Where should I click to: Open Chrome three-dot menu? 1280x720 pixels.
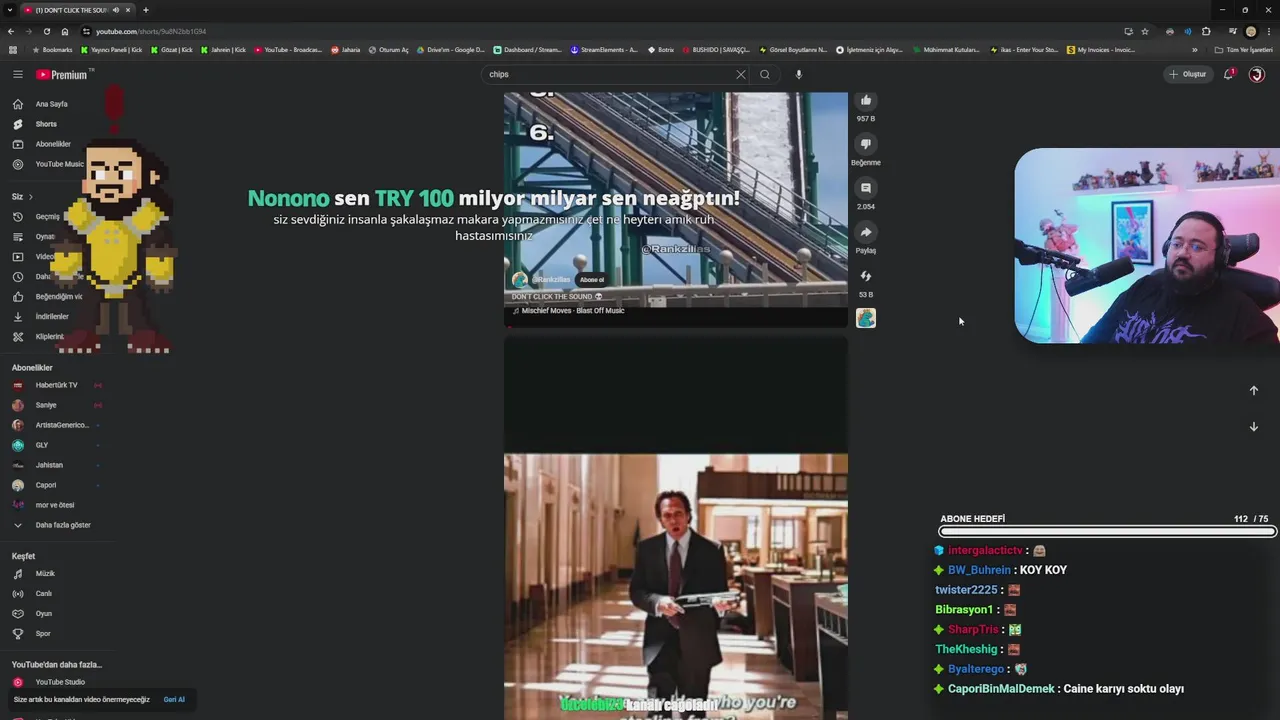point(1268,31)
